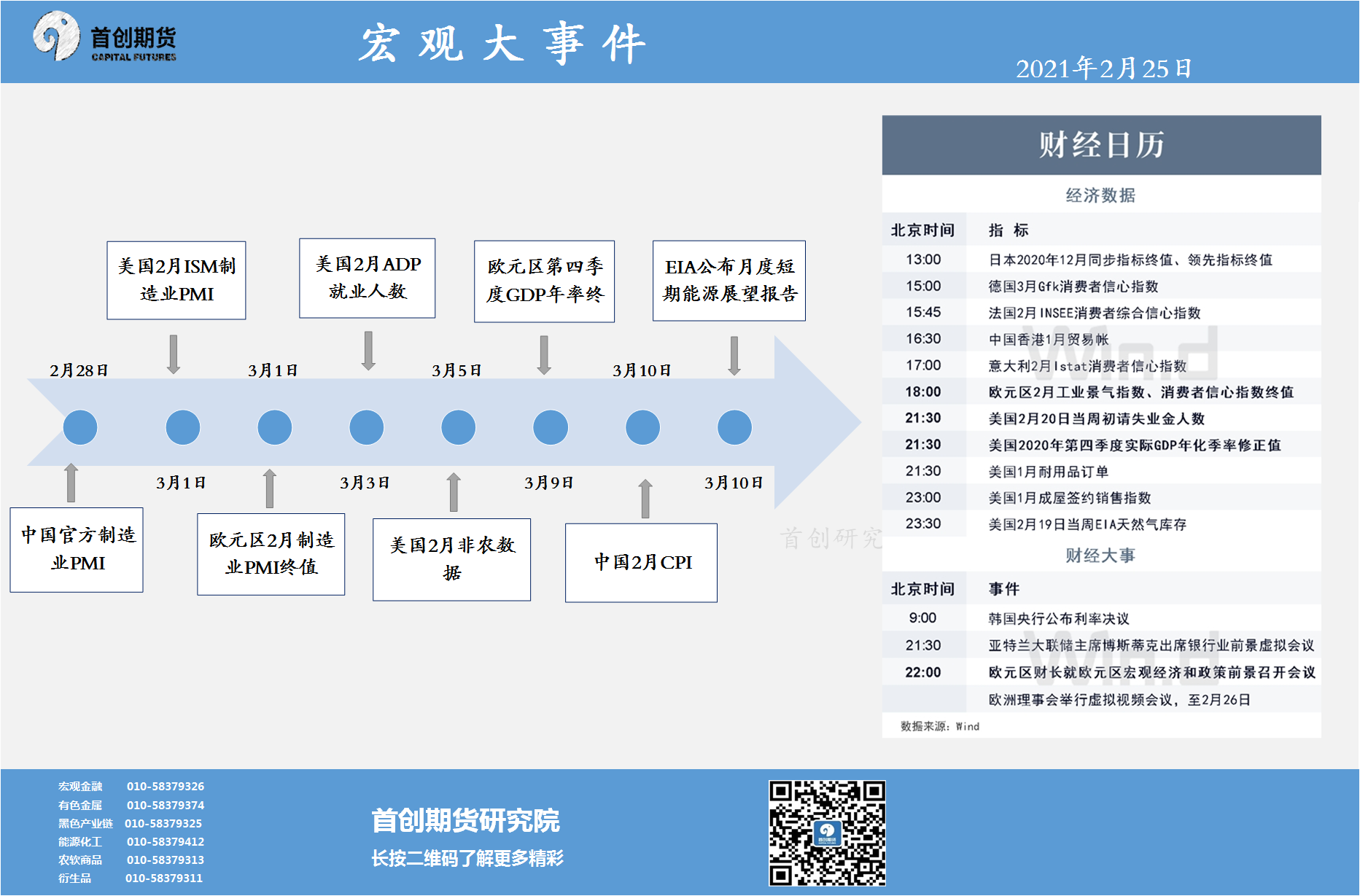Click the 财经日历 panel header

(x=1102, y=145)
